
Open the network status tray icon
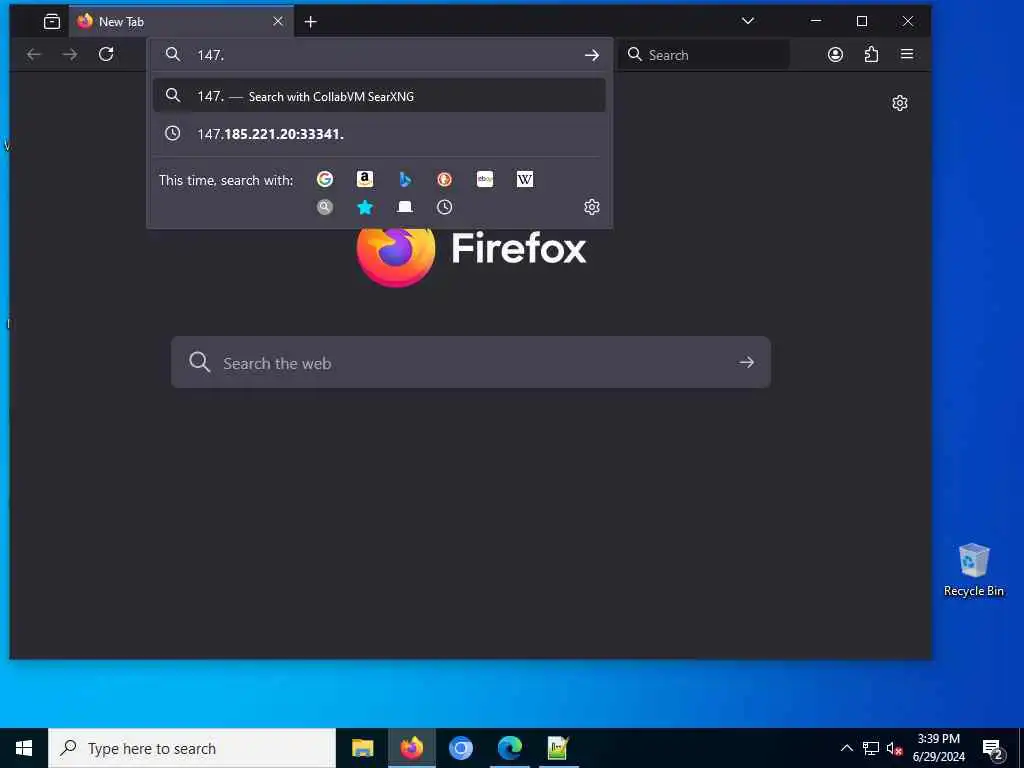pyautogui.click(x=871, y=748)
